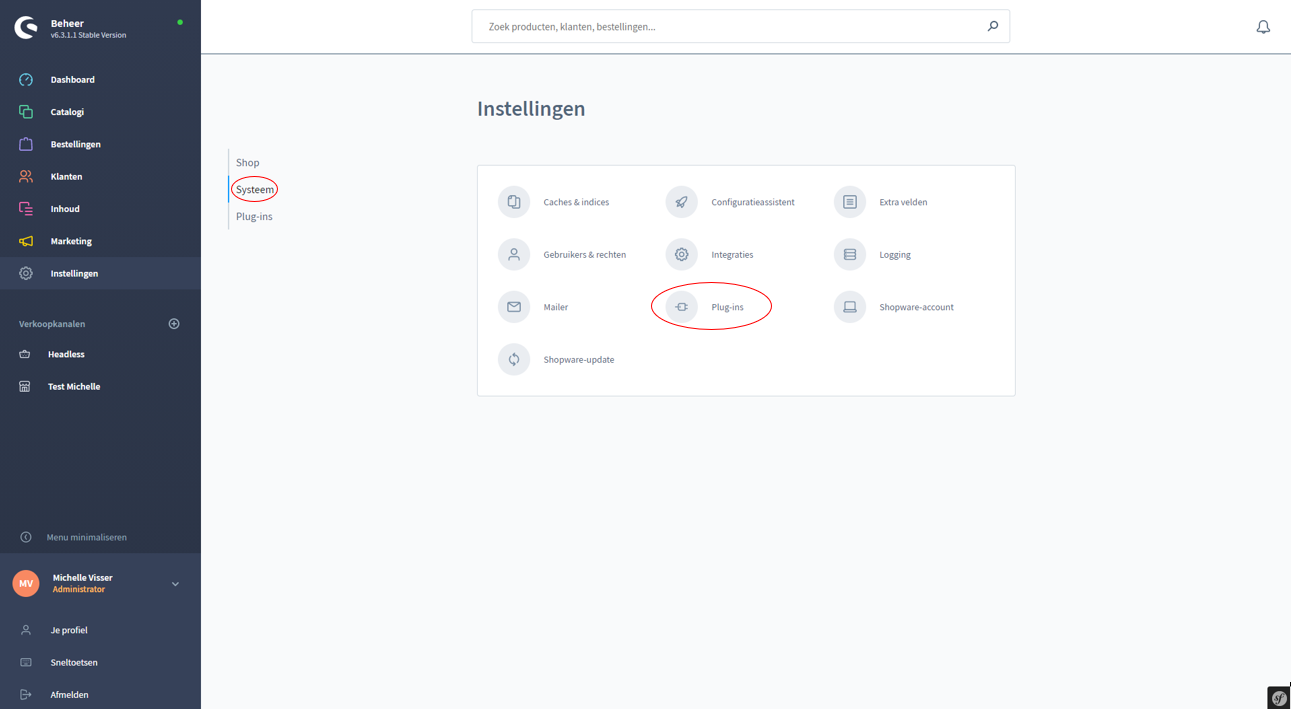Open the Plug-ins tab in settings
This screenshot has height=709, width=1291.
click(254, 216)
